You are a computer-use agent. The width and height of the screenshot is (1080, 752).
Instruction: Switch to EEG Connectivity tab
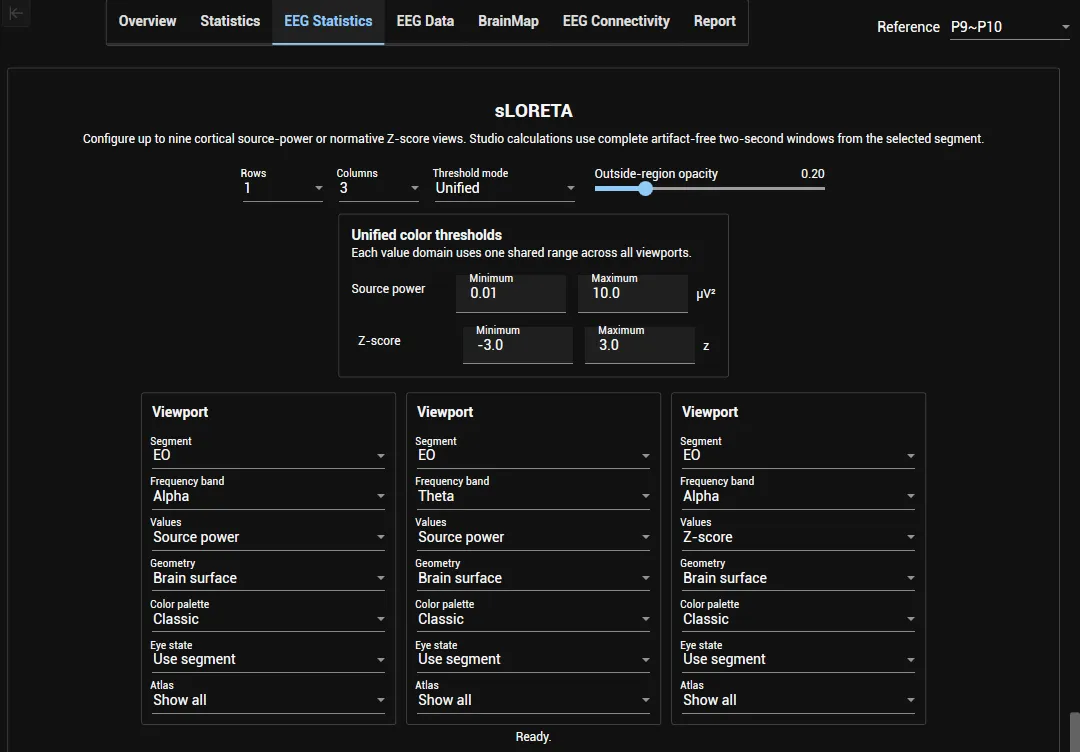click(x=616, y=21)
